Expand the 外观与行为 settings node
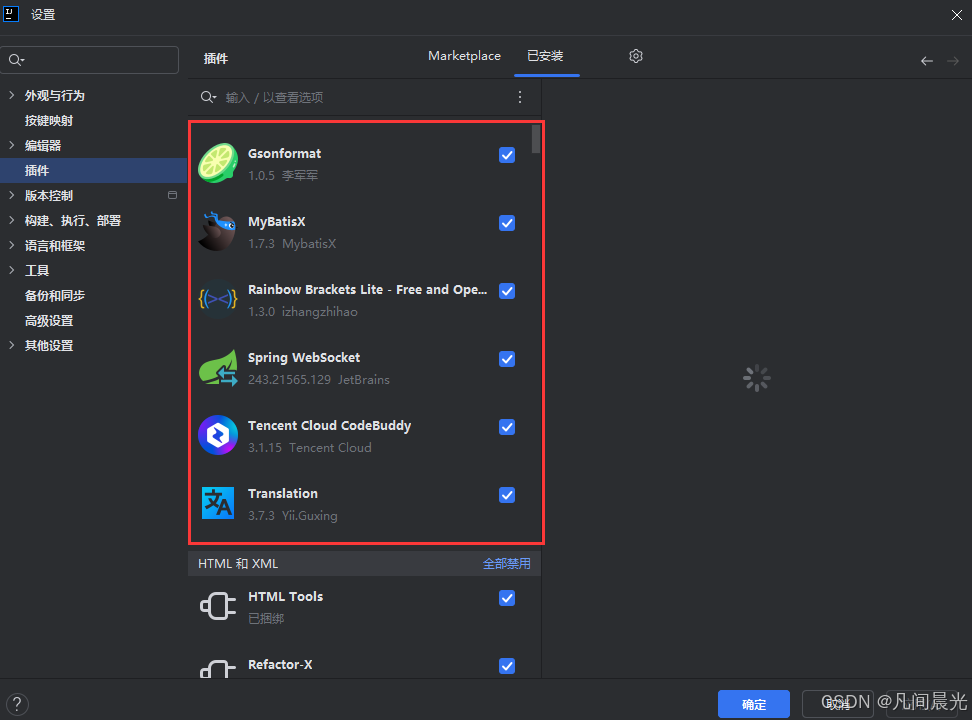The height and width of the screenshot is (720, 972). click(11, 95)
